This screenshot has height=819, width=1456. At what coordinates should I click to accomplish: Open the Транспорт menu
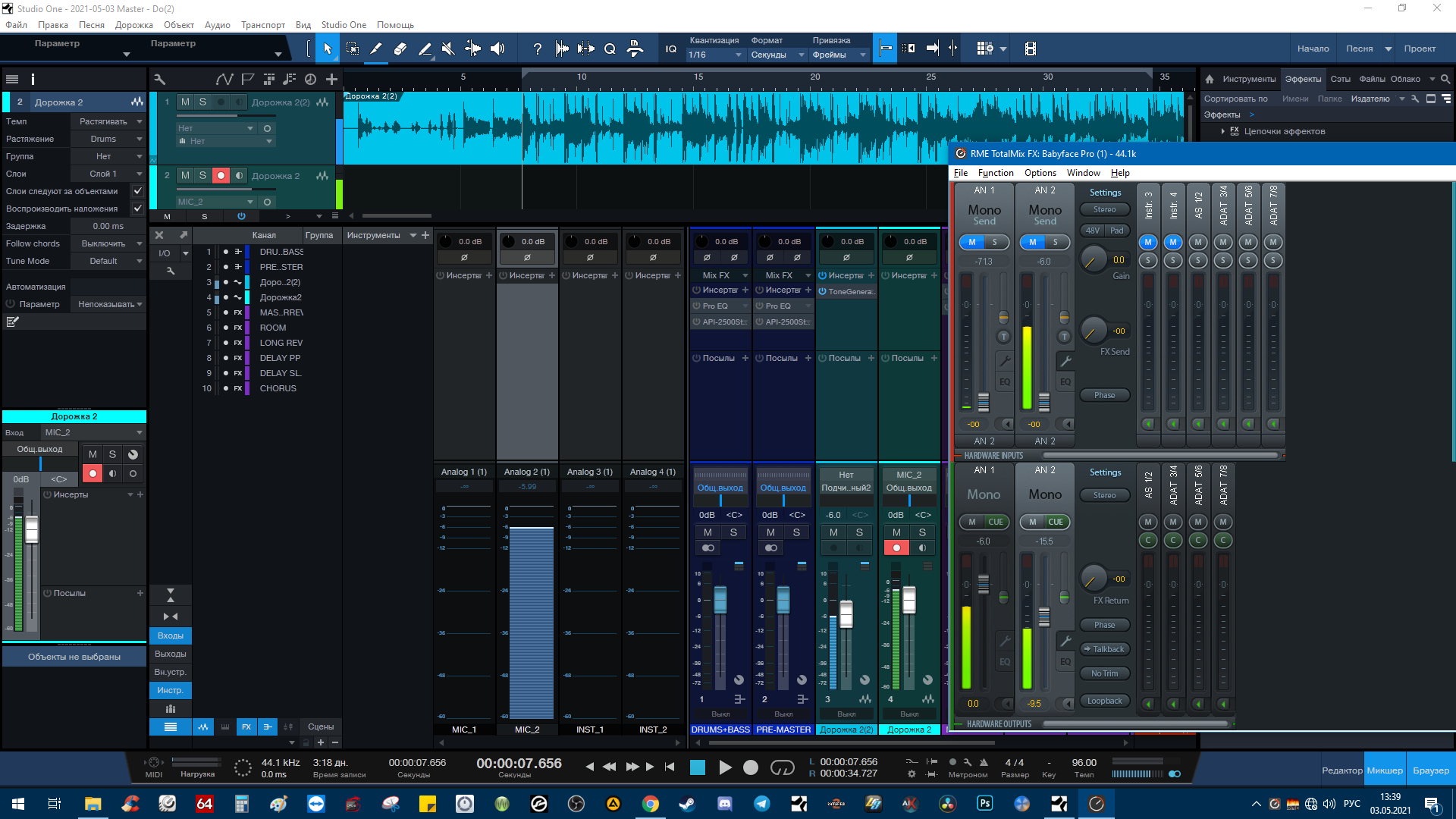pos(262,25)
